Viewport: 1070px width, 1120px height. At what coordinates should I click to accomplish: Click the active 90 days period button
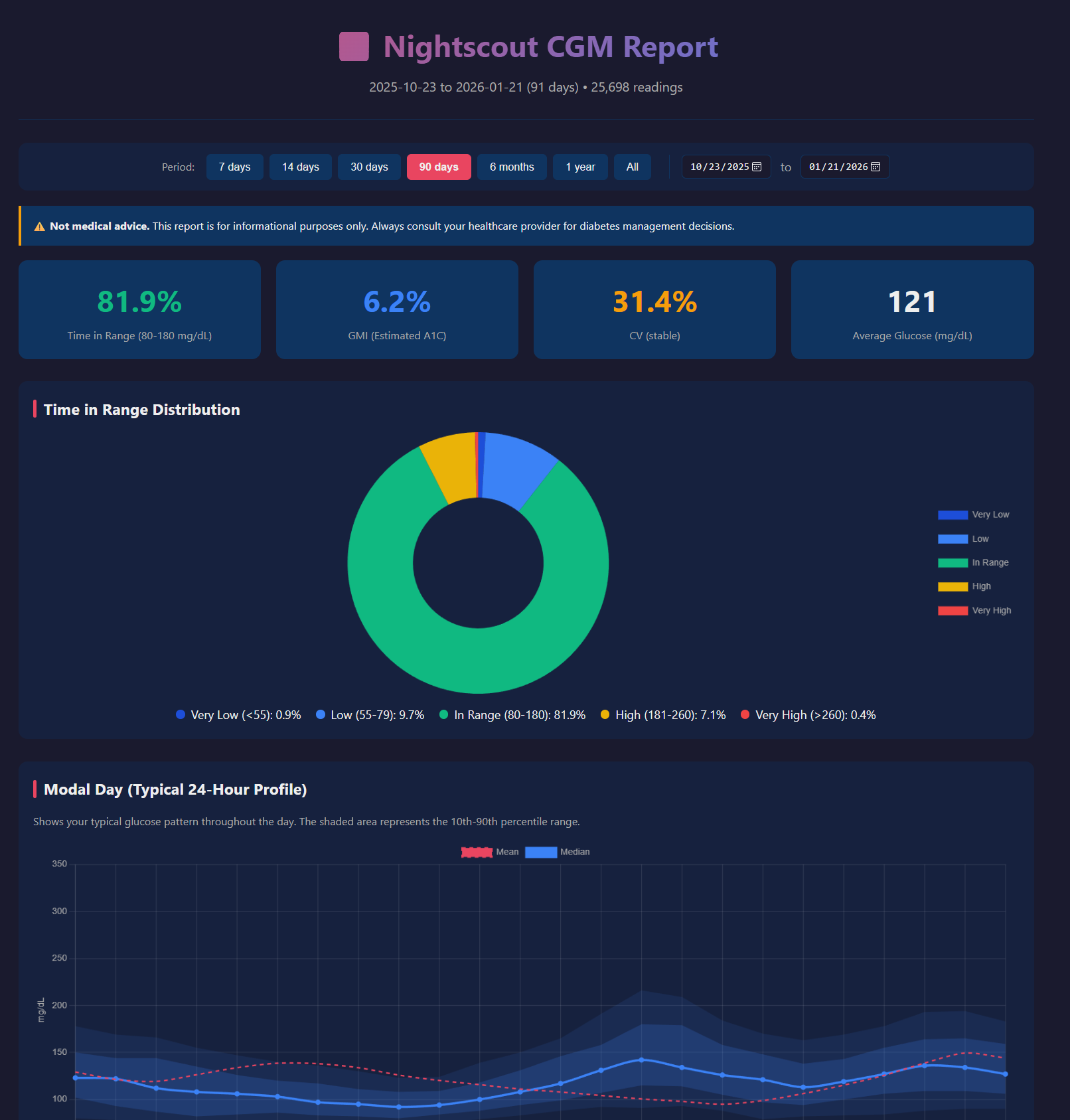438,167
